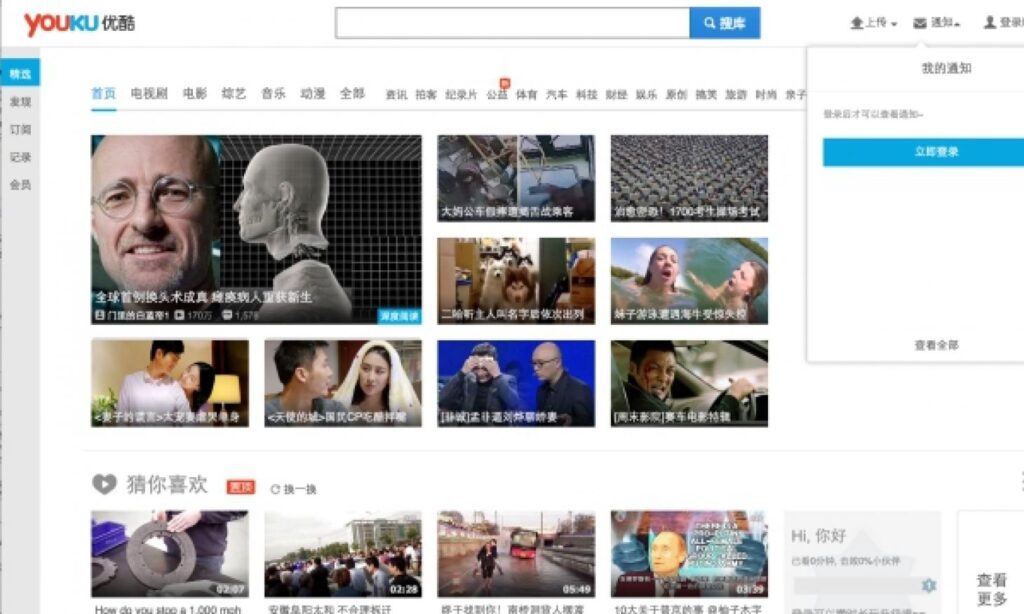Play the 05:49 flooded street bus video
Image resolution: width=1024 pixels, height=614 pixels.
click(x=516, y=554)
